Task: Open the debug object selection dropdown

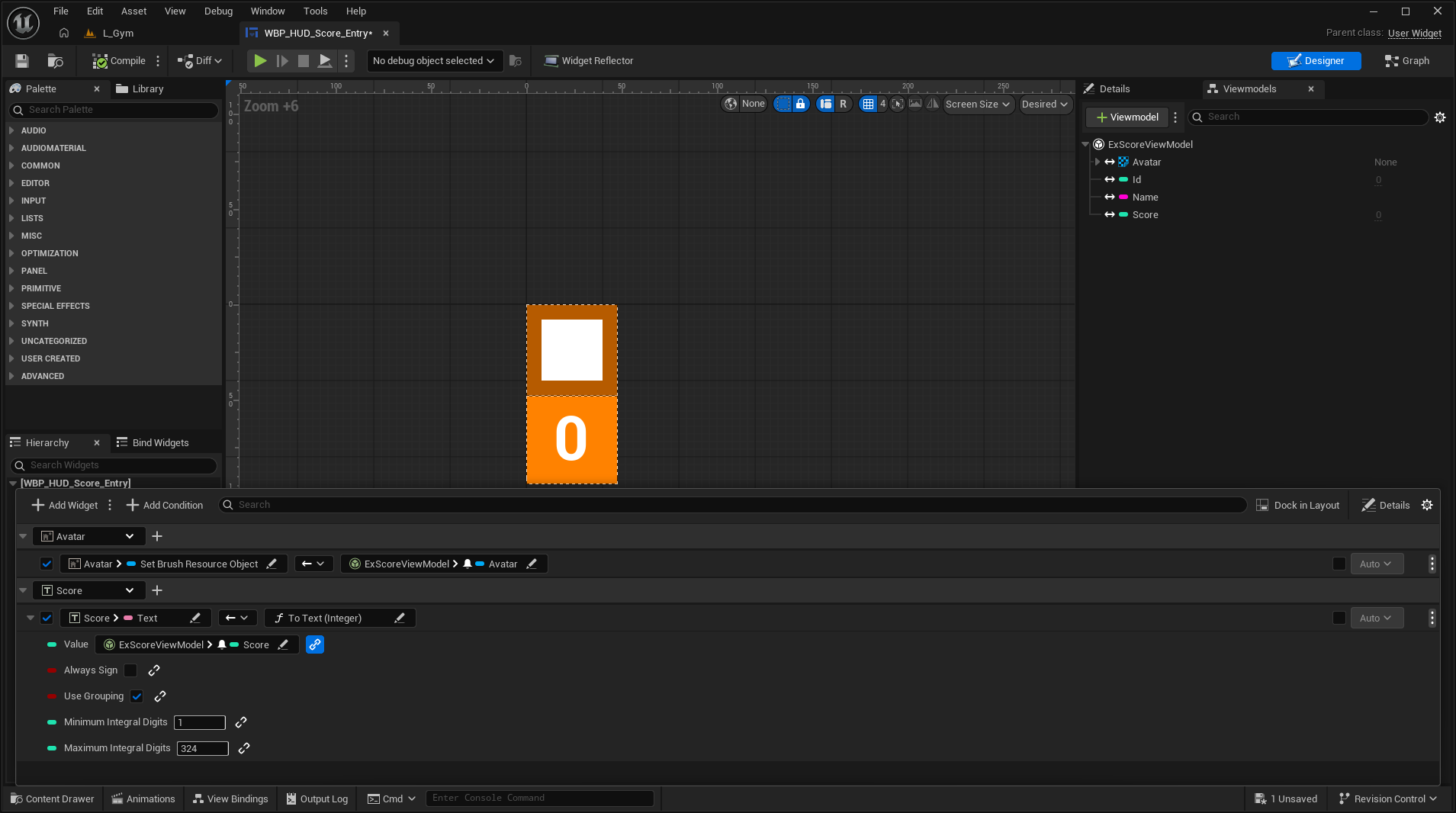Action: 433,61
